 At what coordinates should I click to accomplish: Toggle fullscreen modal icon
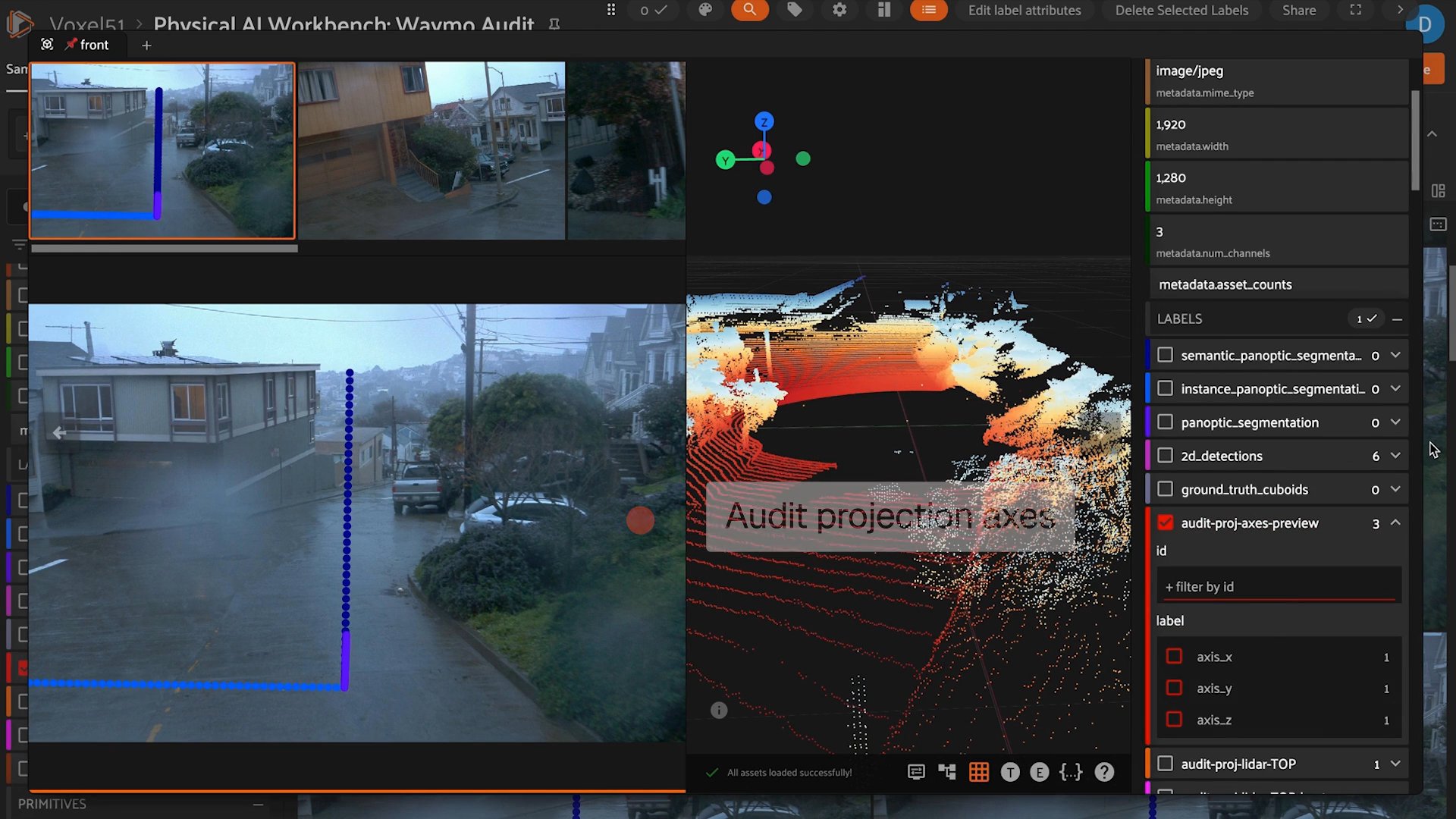[x=1356, y=10]
